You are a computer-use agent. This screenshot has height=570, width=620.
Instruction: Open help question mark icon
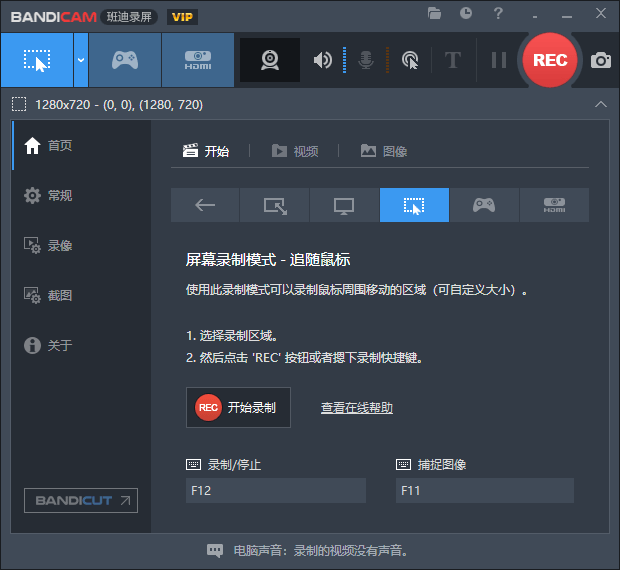(498, 14)
